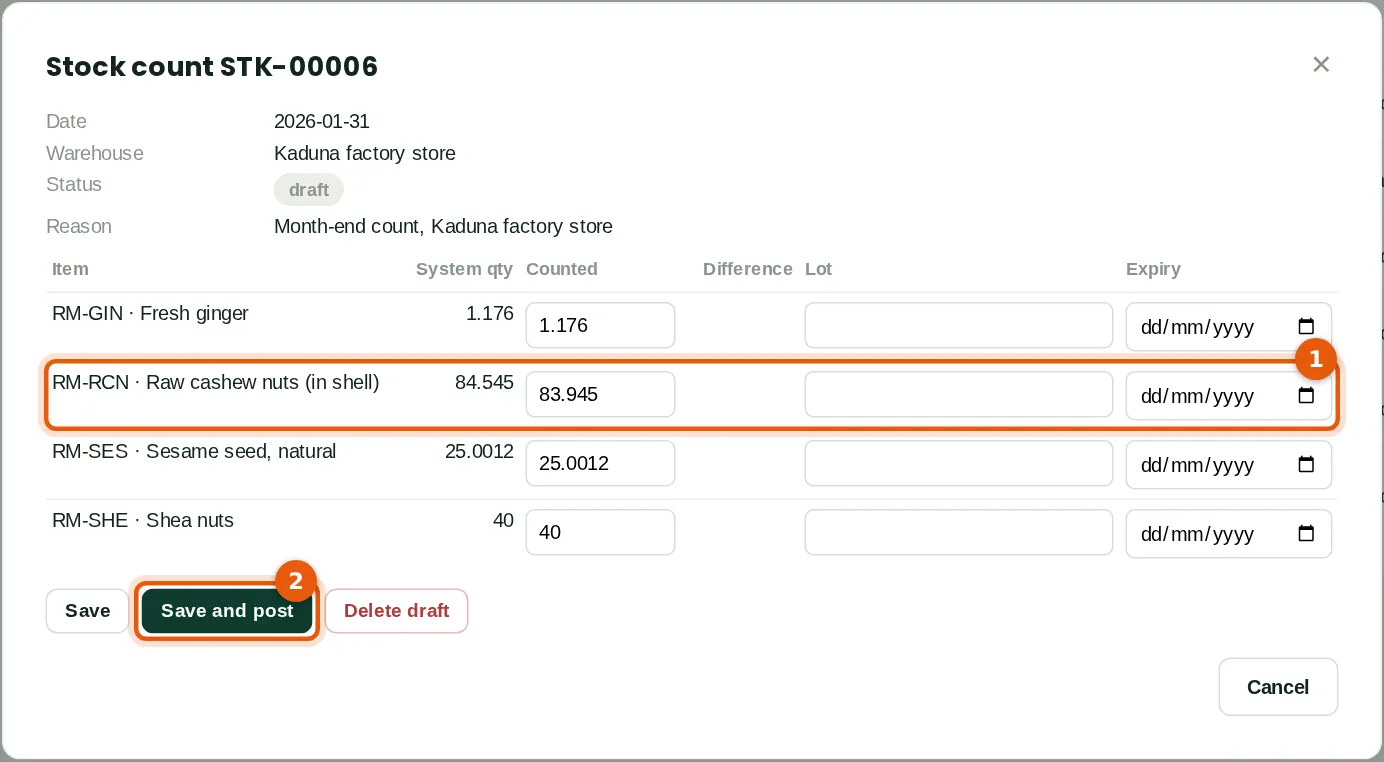
Task: Cancel the stock count dialog
Action: click(x=1278, y=687)
